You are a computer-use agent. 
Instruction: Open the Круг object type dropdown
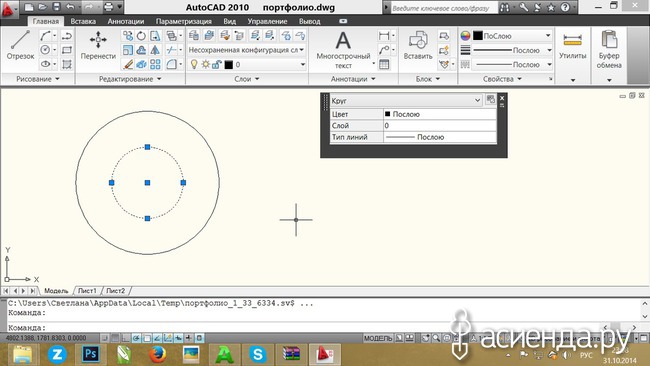[x=406, y=100]
